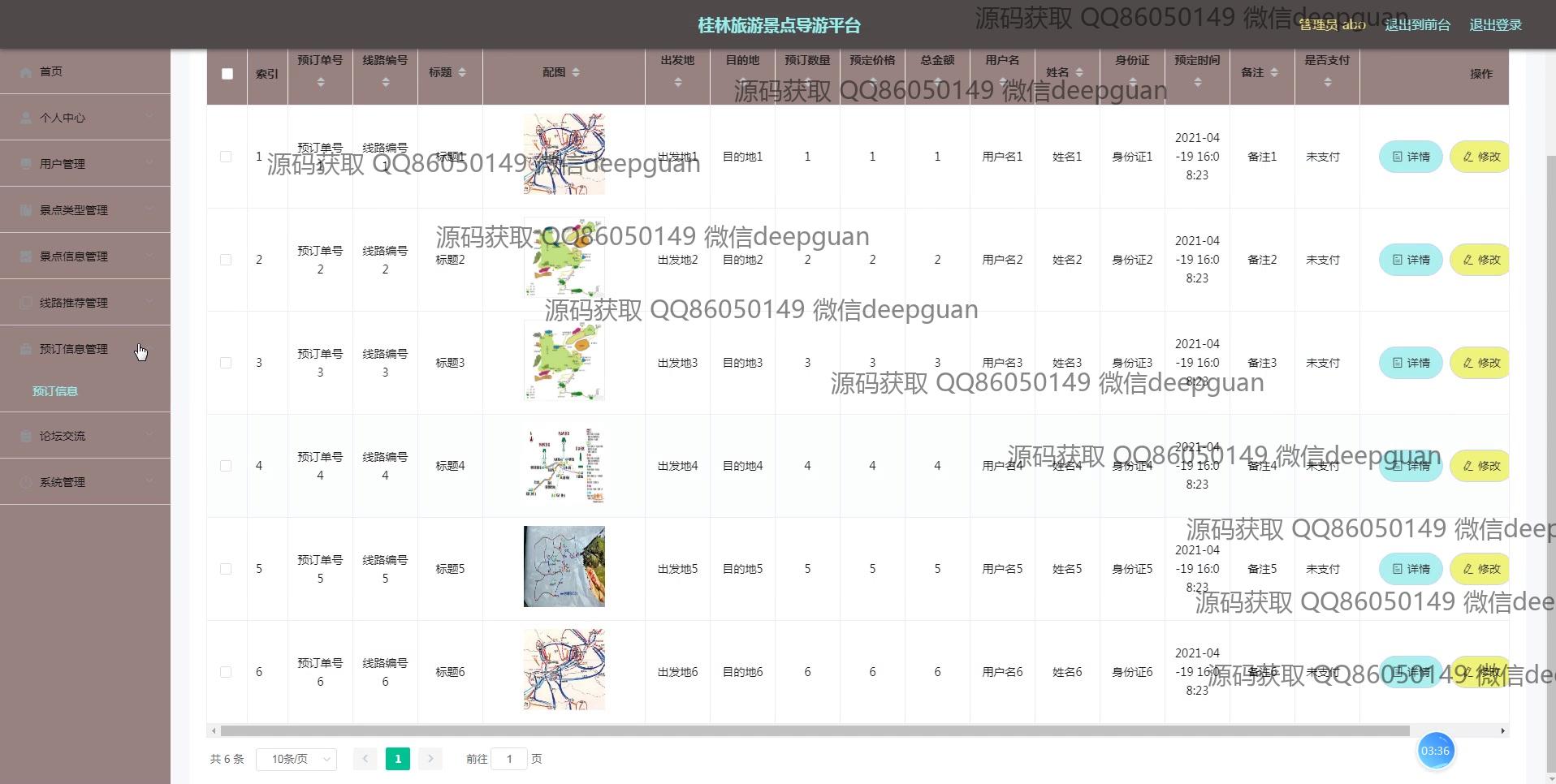This screenshot has height=784, width=1556.
Task: Click the user icon beside 个人中心
Action: (26, 118)
